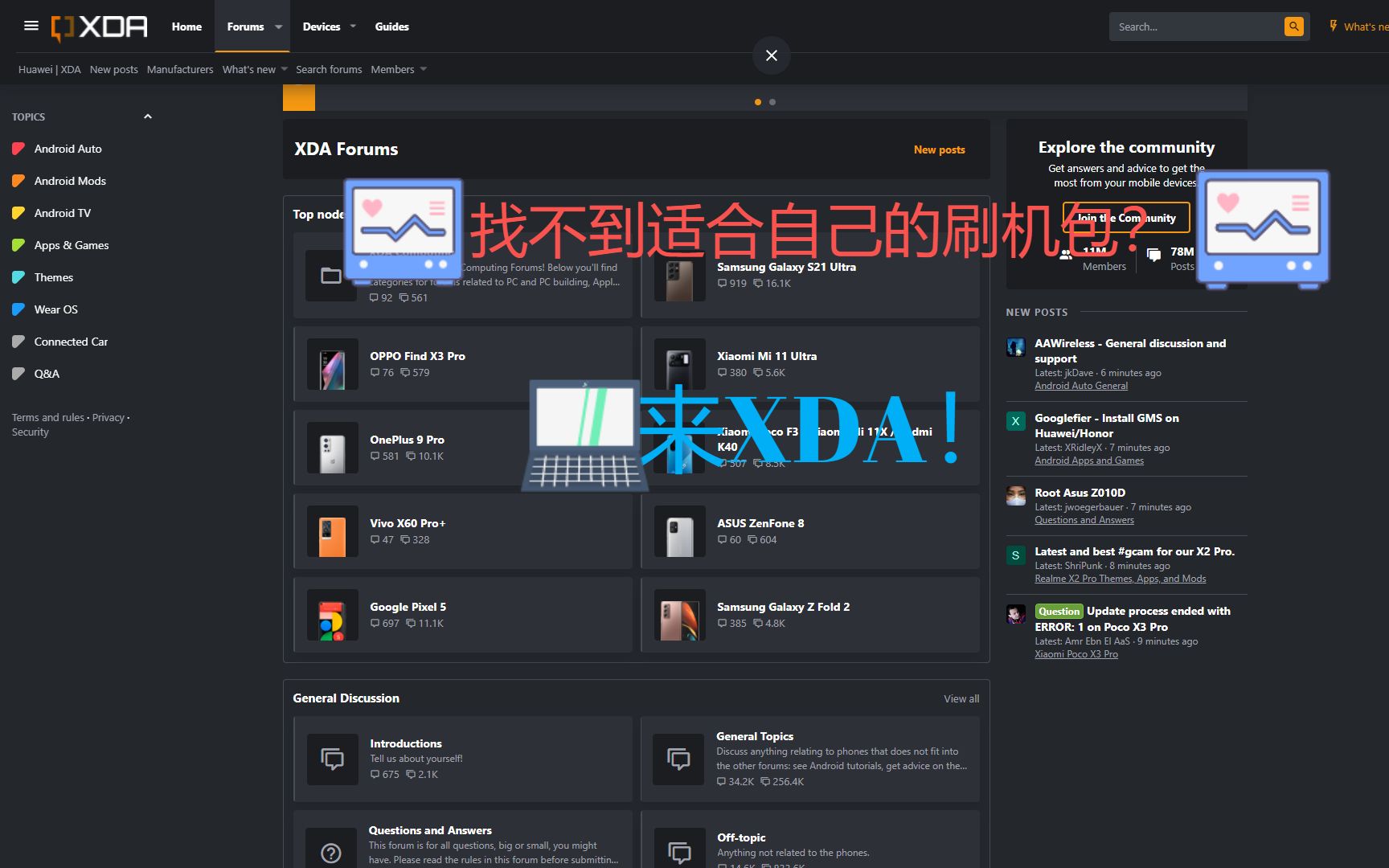Viewport: 1389px width, 868px height.
Task: Select Android Mods topic tag icon
Action: (18, 181)
